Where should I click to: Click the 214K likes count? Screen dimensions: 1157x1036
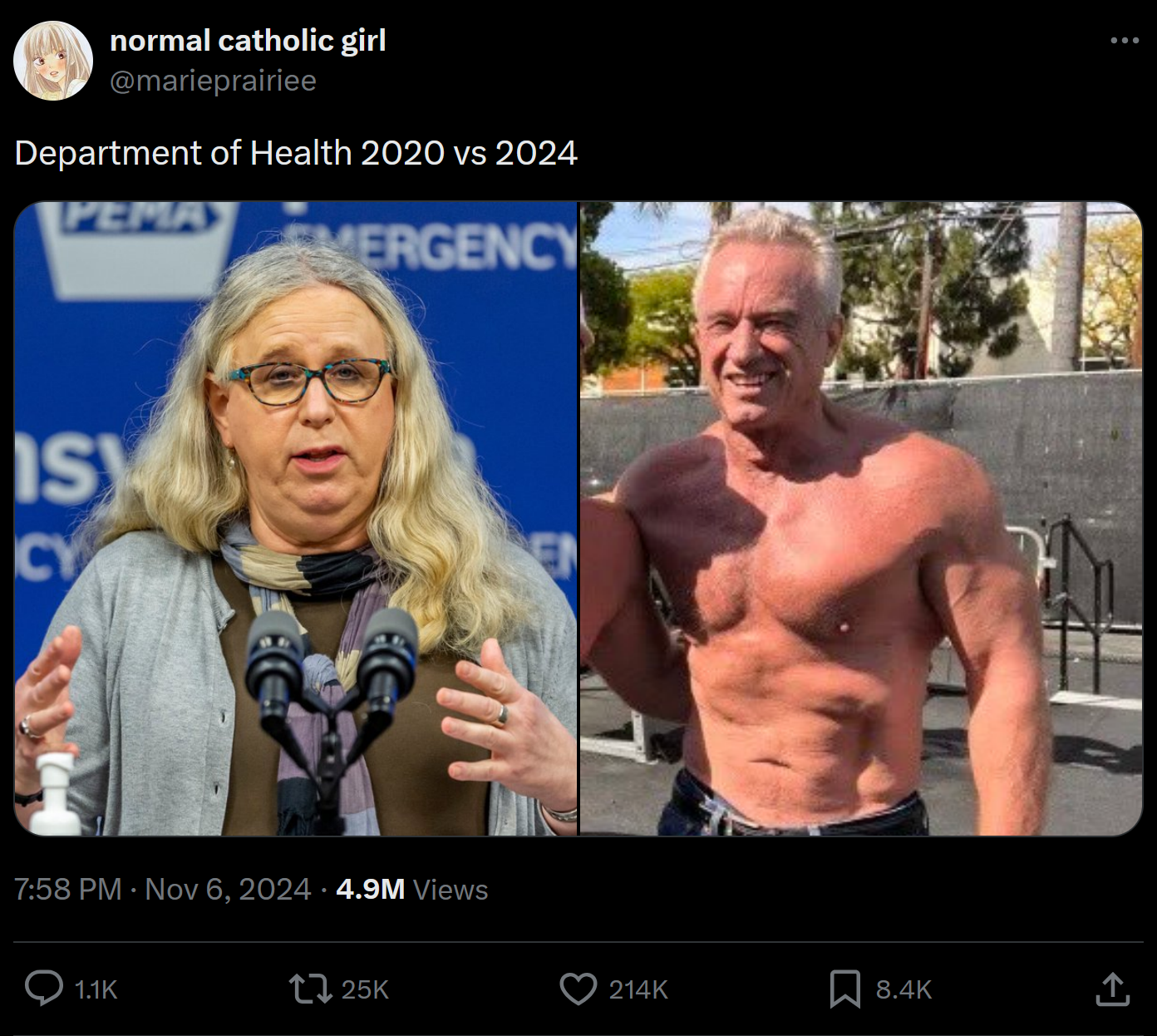(638, 989)
